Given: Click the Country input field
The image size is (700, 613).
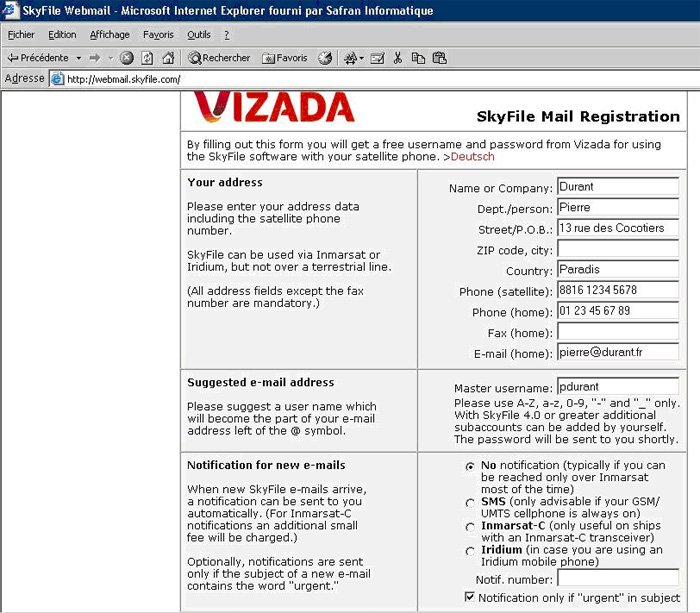Looking at the screenshot, I should [618, 269].
